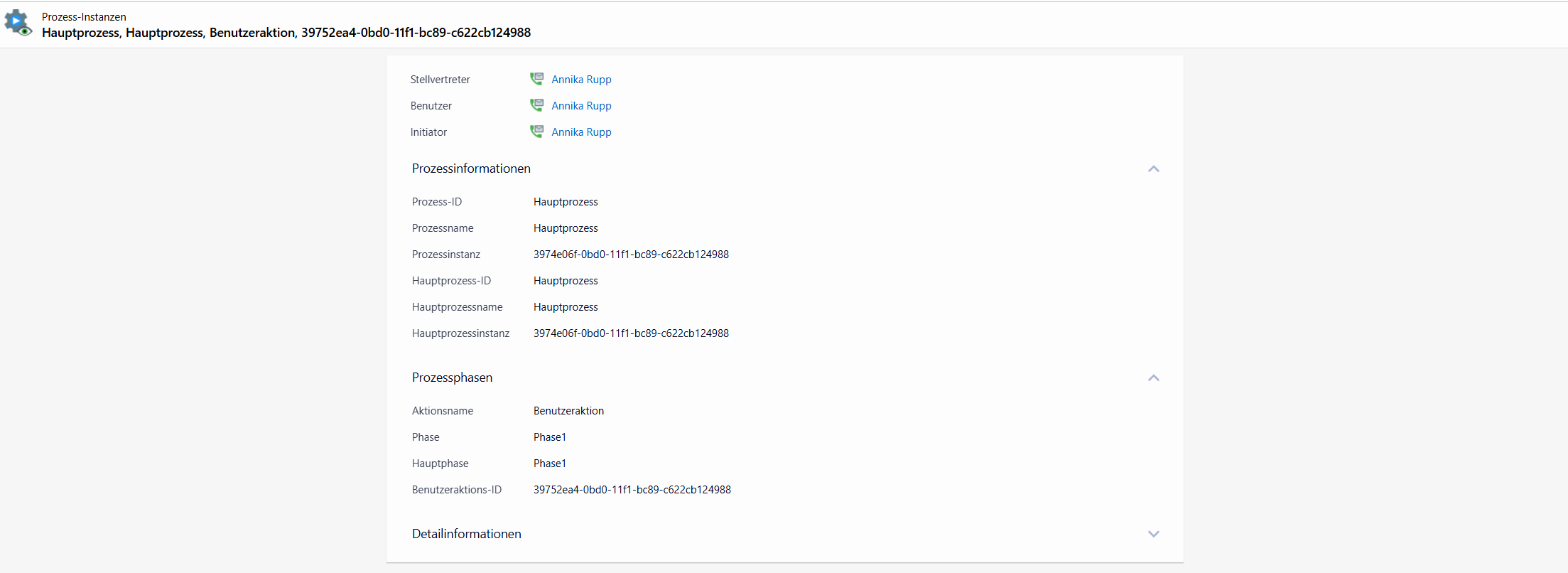Open Annika Rupp link for Stellvertreter

pyautogui.click(x=581, y=80)
